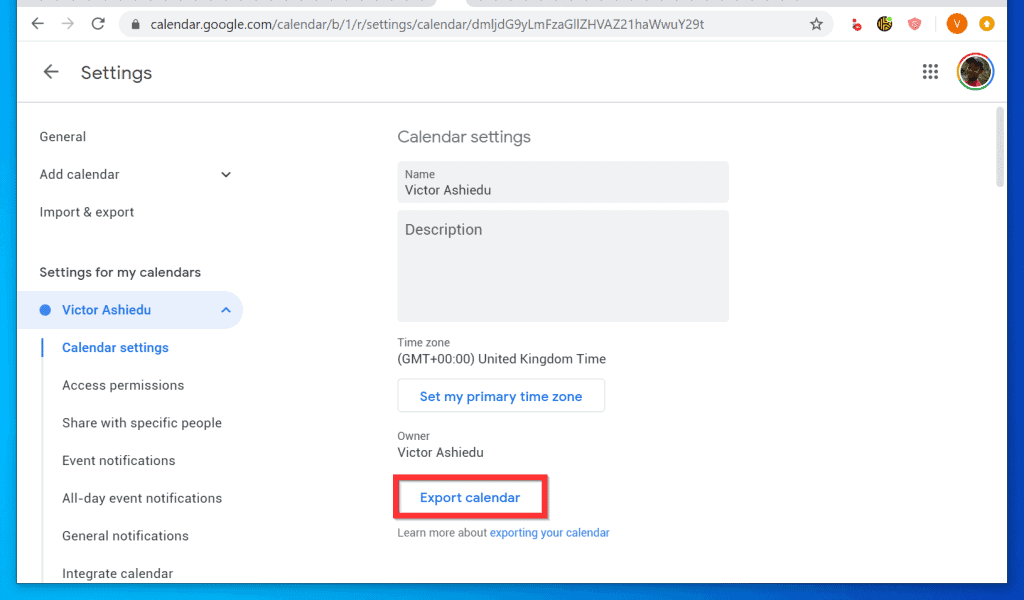Image resolution: width=1024 pixels, height=600 pixels.
Task: Reload the page in the browser
Action: coord(98,24)
